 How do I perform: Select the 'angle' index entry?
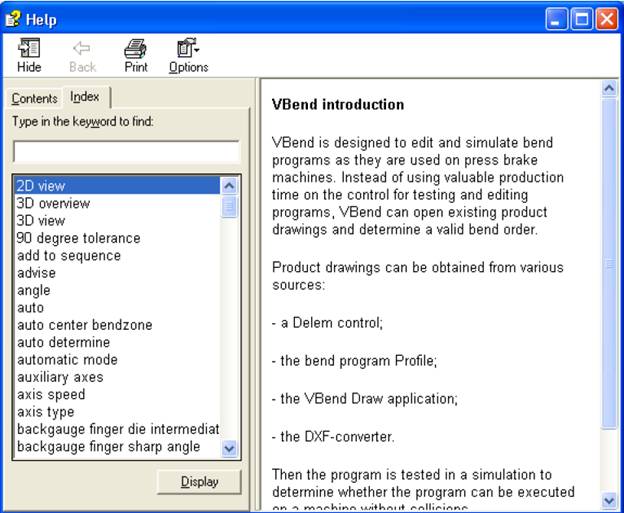point(117,291)
